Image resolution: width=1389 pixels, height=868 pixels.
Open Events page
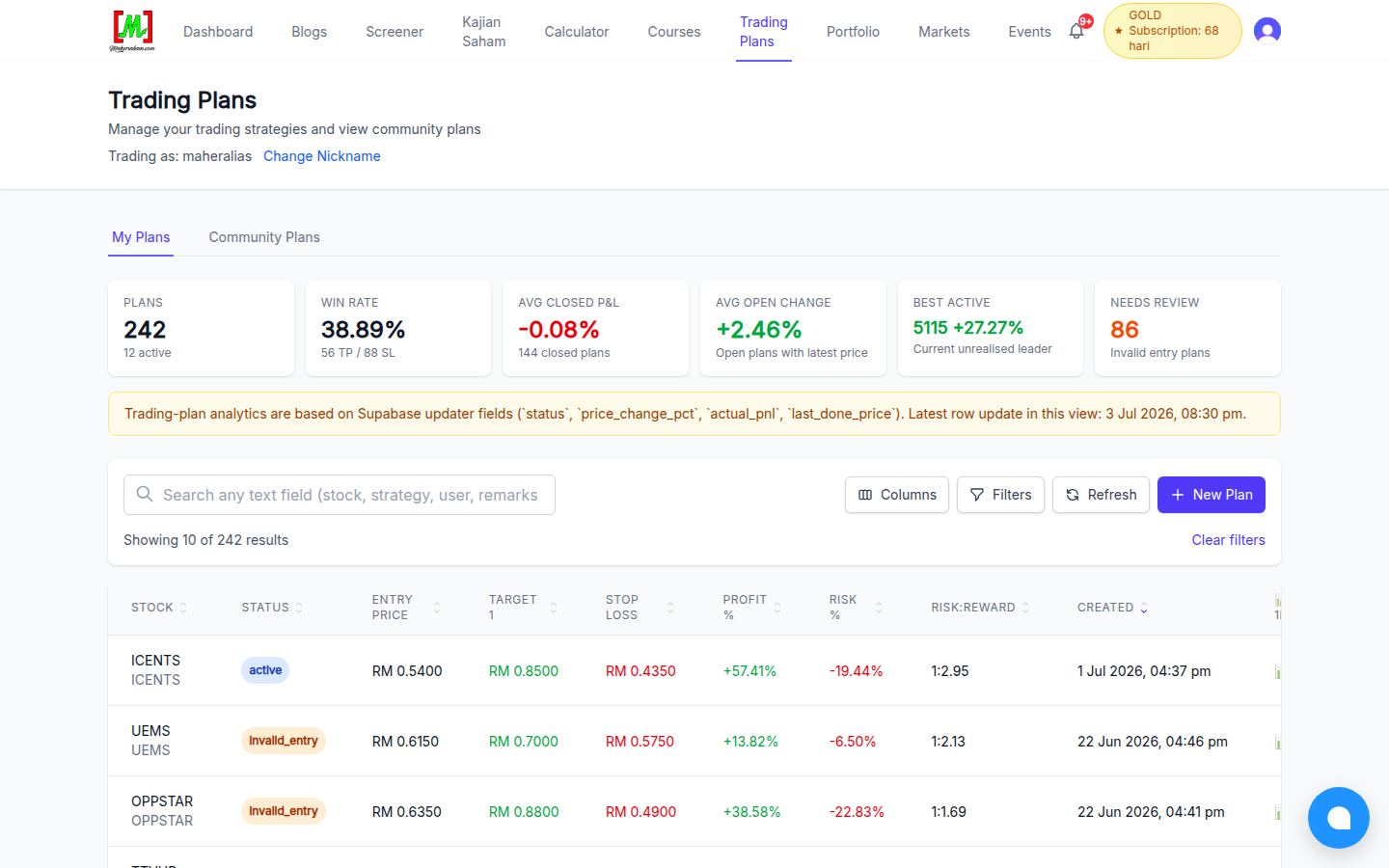(1029, 32)
